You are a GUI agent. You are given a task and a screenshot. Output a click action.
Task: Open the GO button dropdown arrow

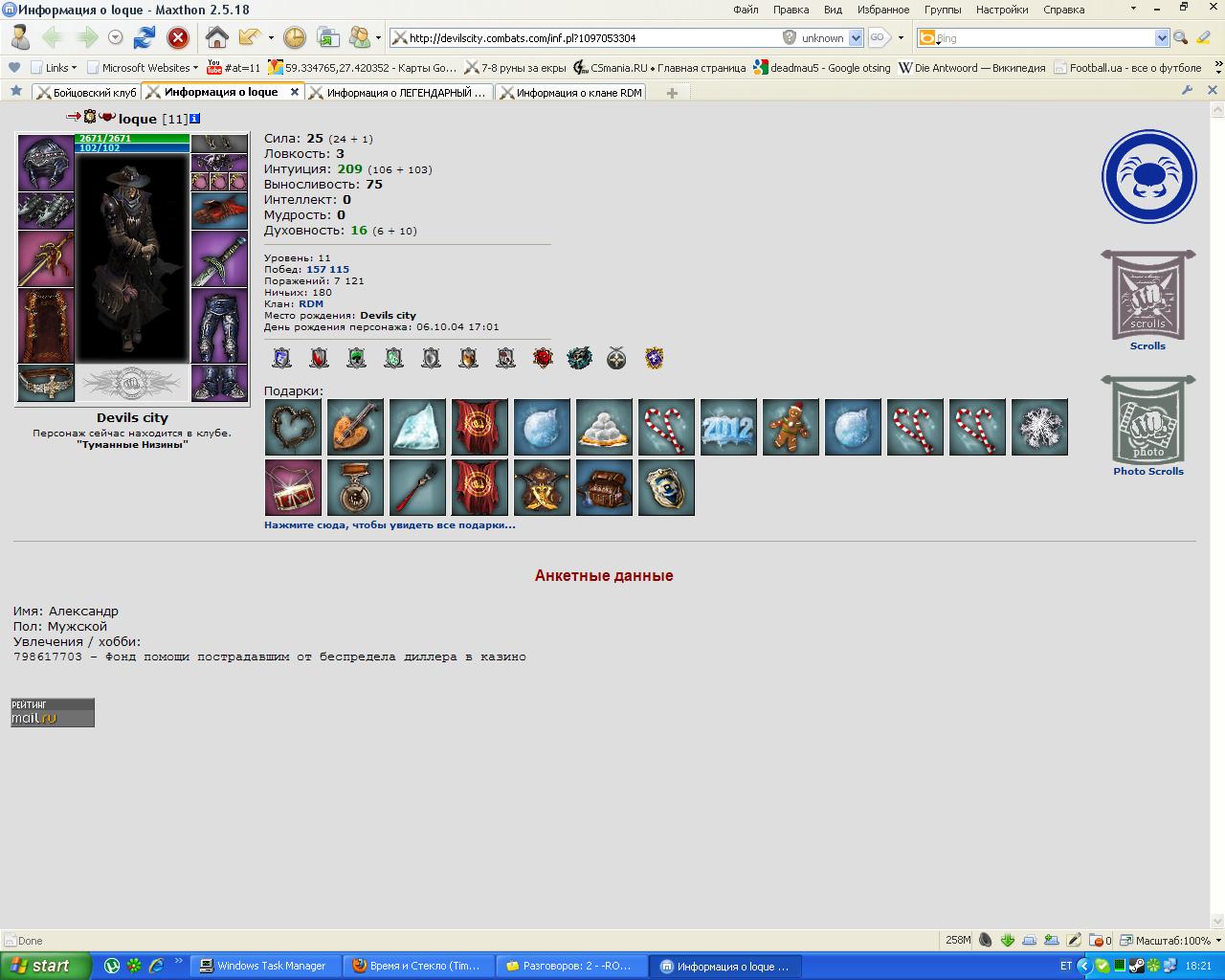901,38
